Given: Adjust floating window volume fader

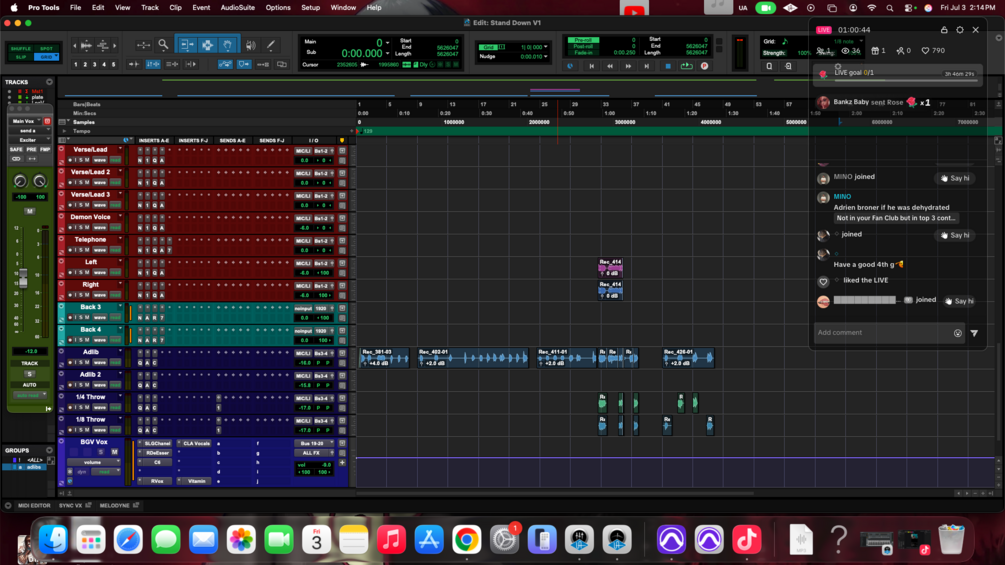Looking at the screenshot, I should pyautogui.click(x=24, y=279).
